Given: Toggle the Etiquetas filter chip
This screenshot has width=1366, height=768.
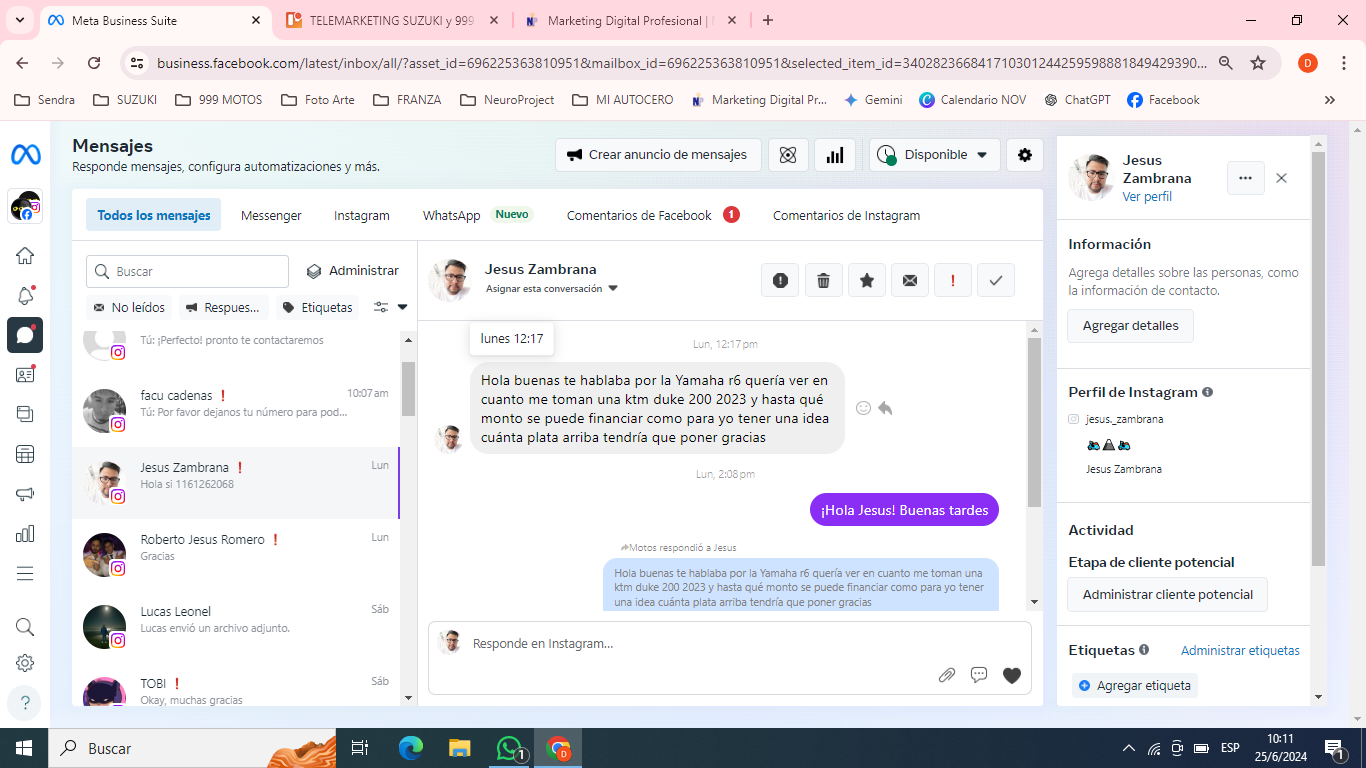Looking at the screenshot, I should 317,307.
